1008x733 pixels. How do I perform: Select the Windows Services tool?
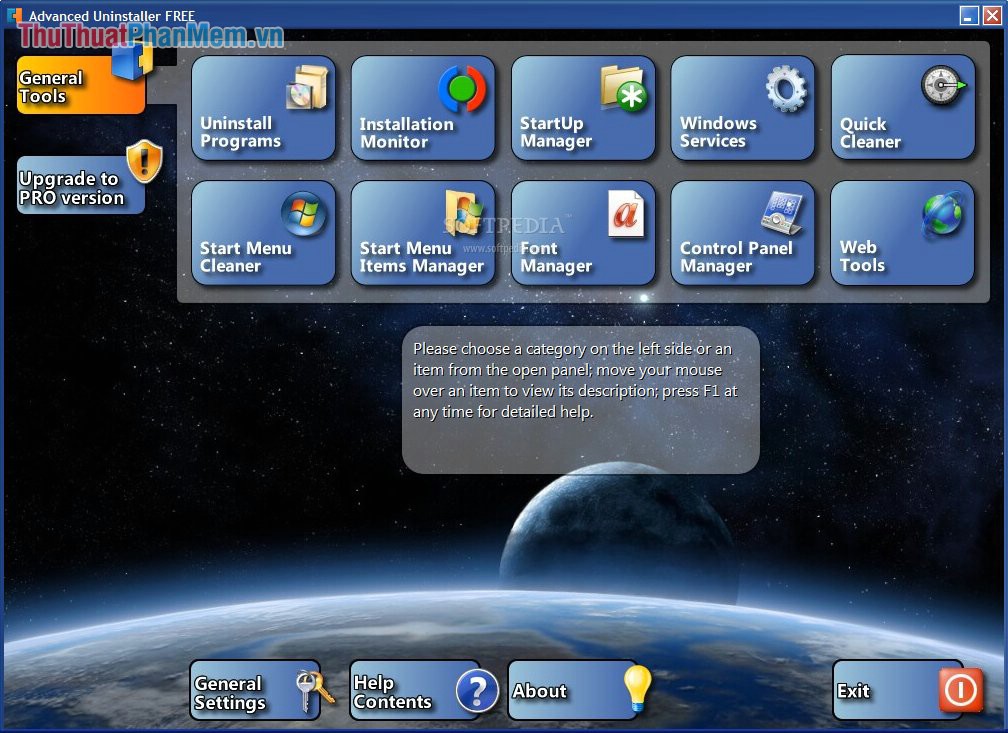(x=743, y=108)
